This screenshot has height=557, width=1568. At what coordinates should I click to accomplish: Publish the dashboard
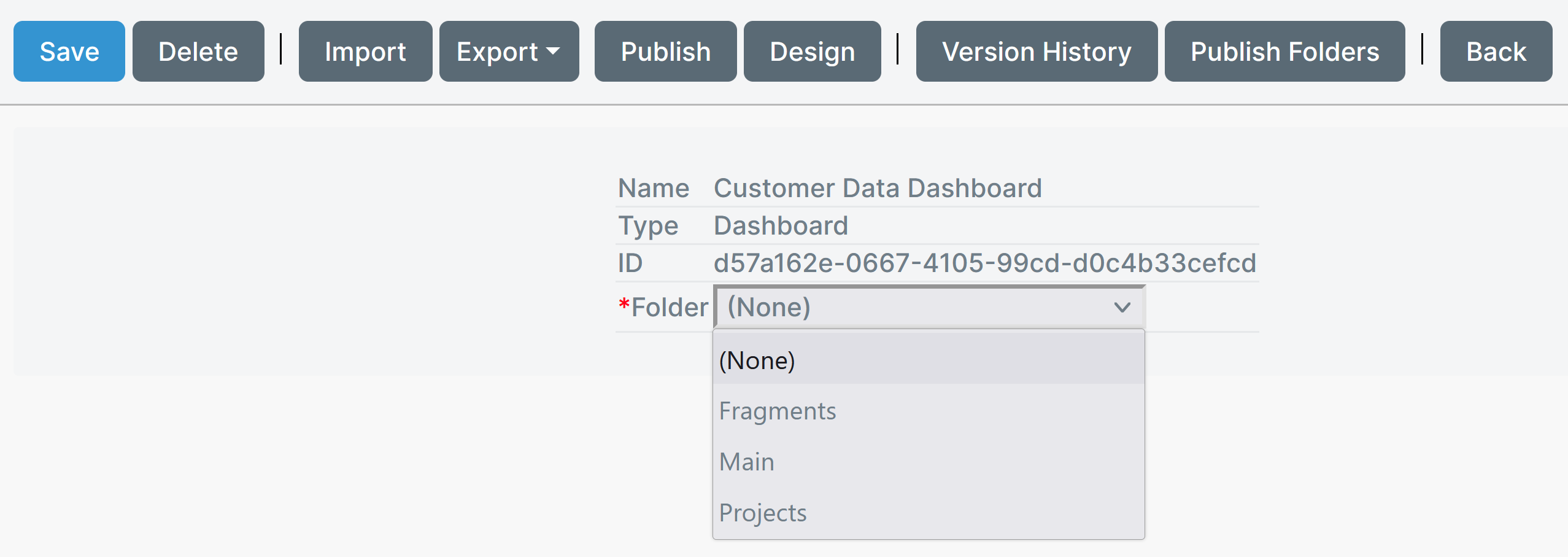(665, 52)
